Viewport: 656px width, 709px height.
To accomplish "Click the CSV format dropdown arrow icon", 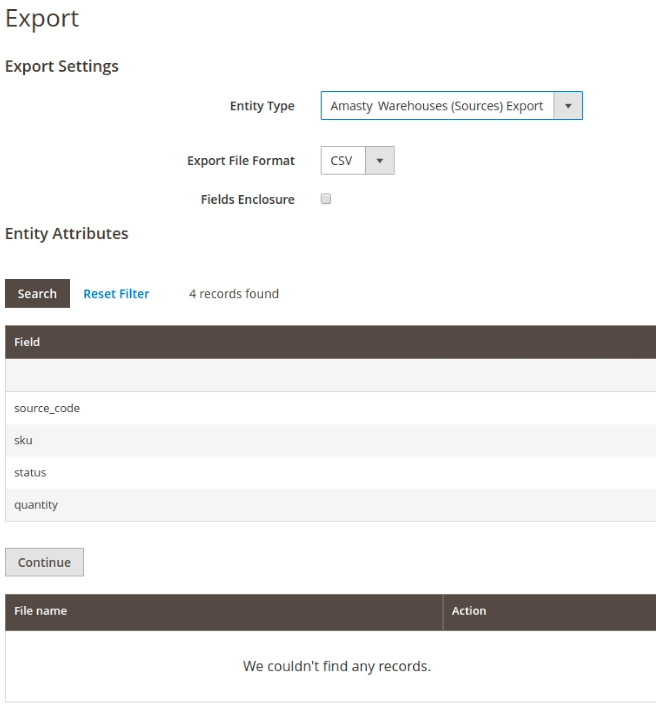I will (x=380, y=160).
